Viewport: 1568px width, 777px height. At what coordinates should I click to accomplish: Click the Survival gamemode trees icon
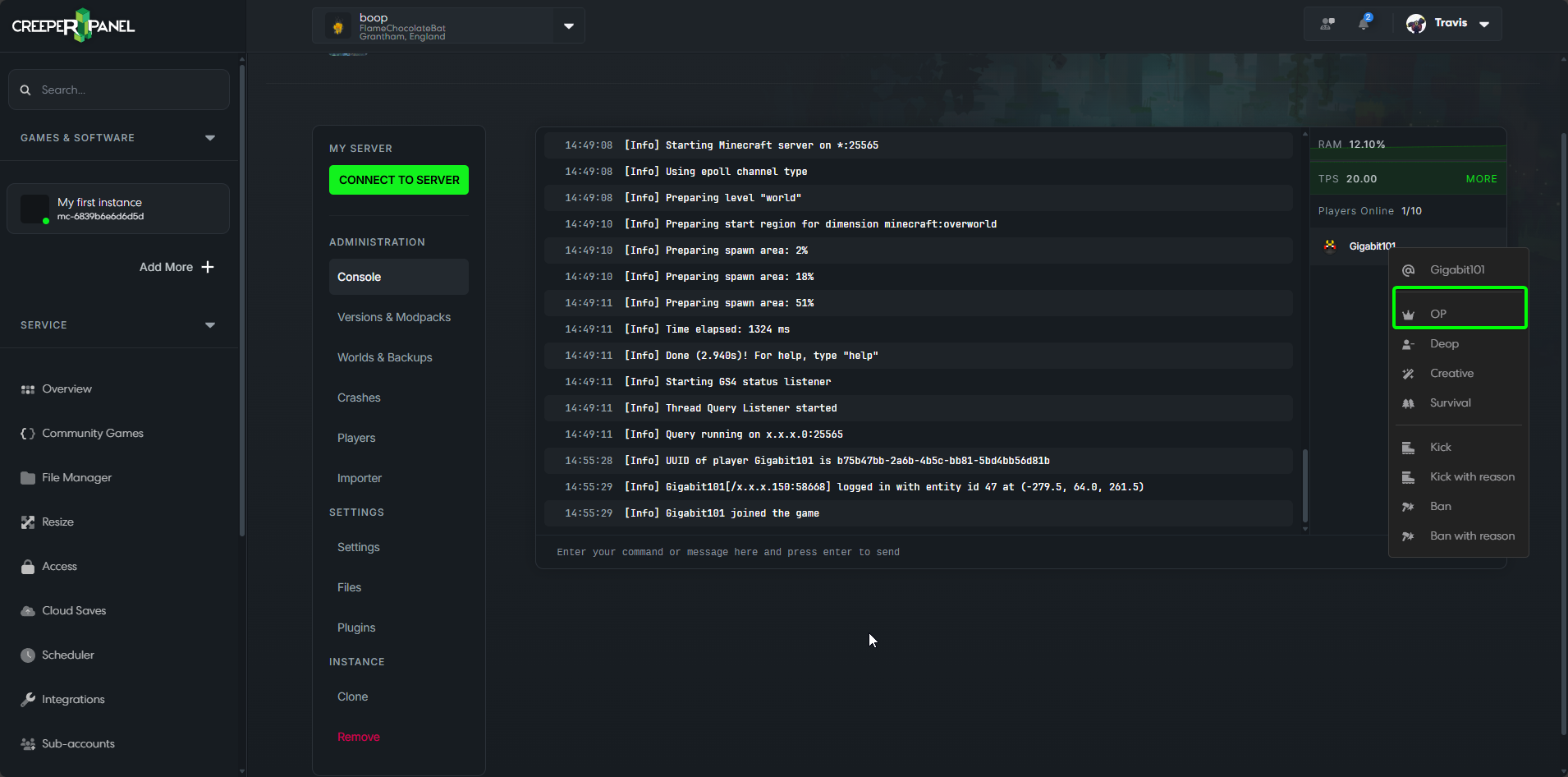pyautogui.click(x=1409, y=402)
